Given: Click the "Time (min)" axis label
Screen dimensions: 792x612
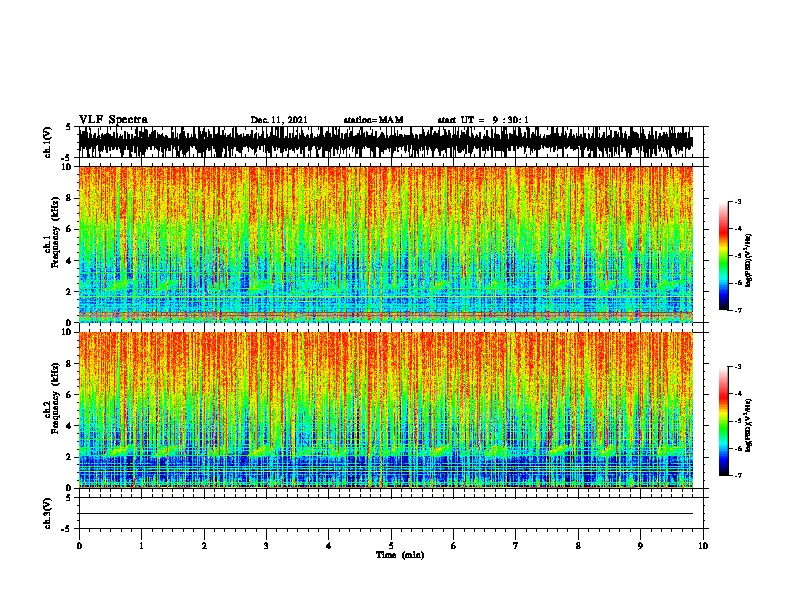Looking at the screenshot, I should (x=400, y=555).
